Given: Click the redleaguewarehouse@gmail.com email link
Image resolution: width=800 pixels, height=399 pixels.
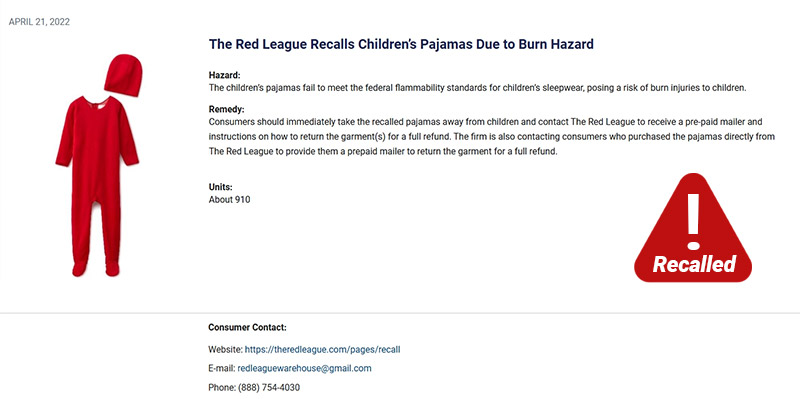Looking at the screenshot, I should pyautogui.click(x=304, y=368).
